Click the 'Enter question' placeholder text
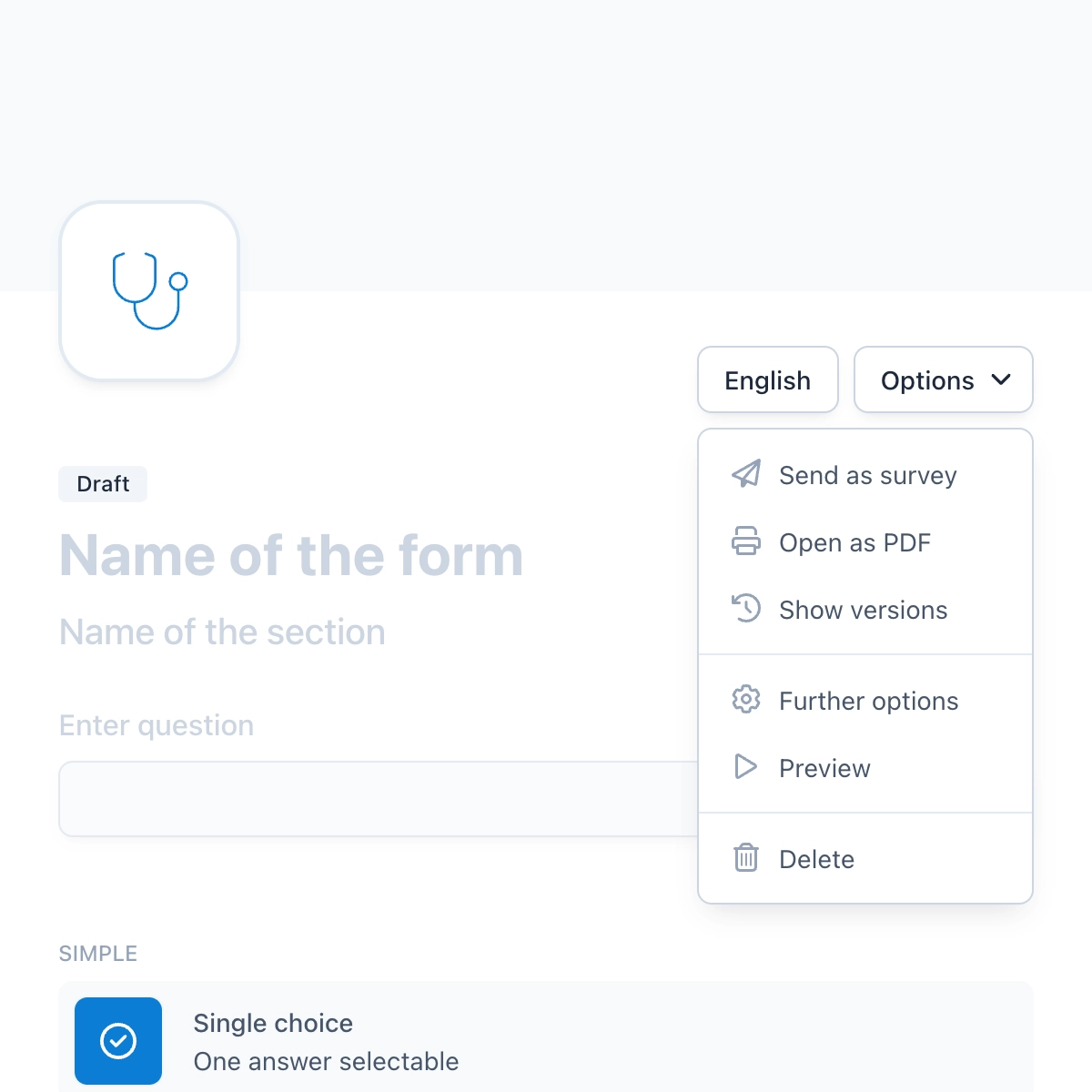Image resolution: width=1092 pixels, height=1092 pixels. (x=157, y=724)
